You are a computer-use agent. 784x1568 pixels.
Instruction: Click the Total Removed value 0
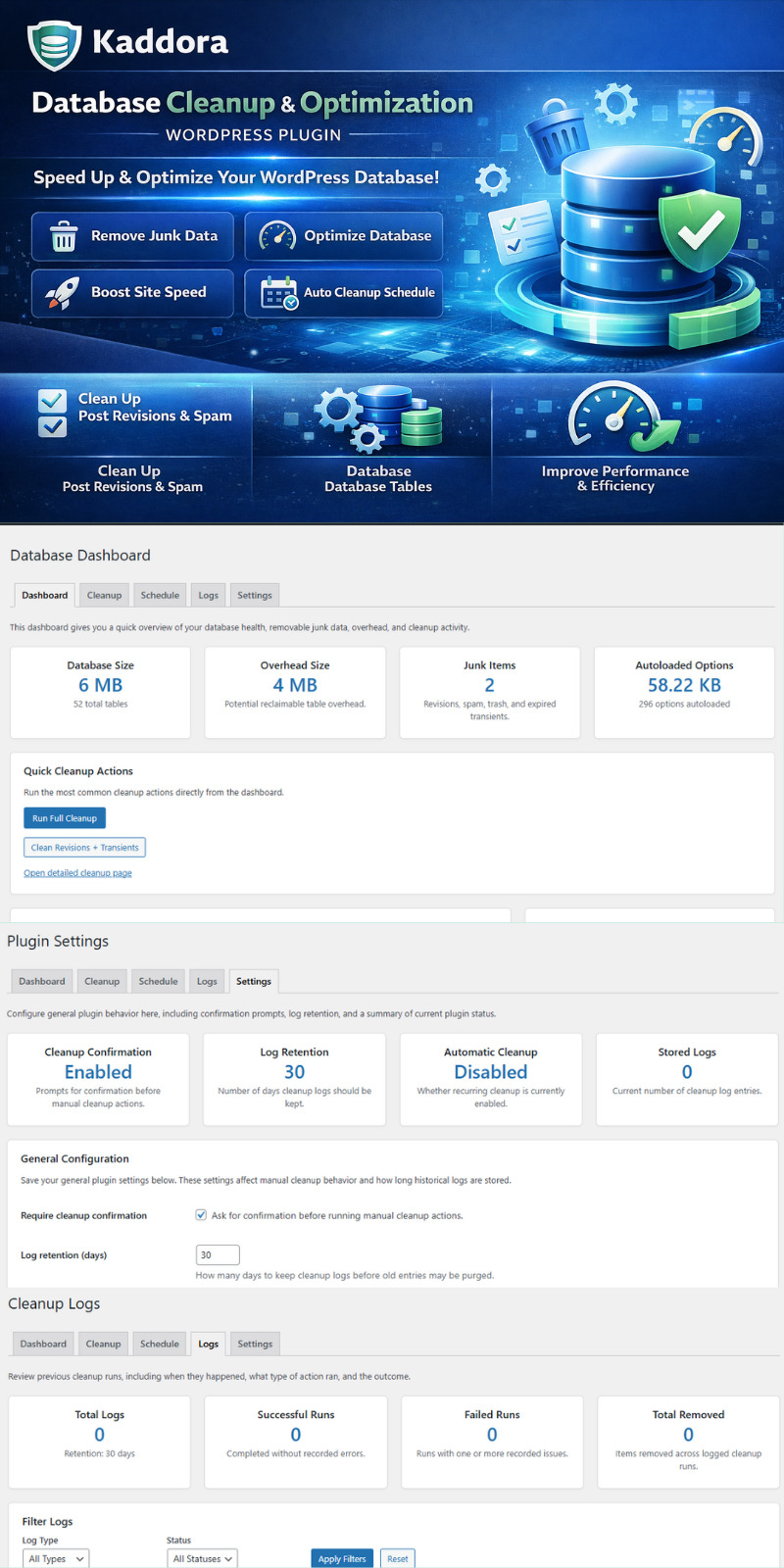(688, 1435)
